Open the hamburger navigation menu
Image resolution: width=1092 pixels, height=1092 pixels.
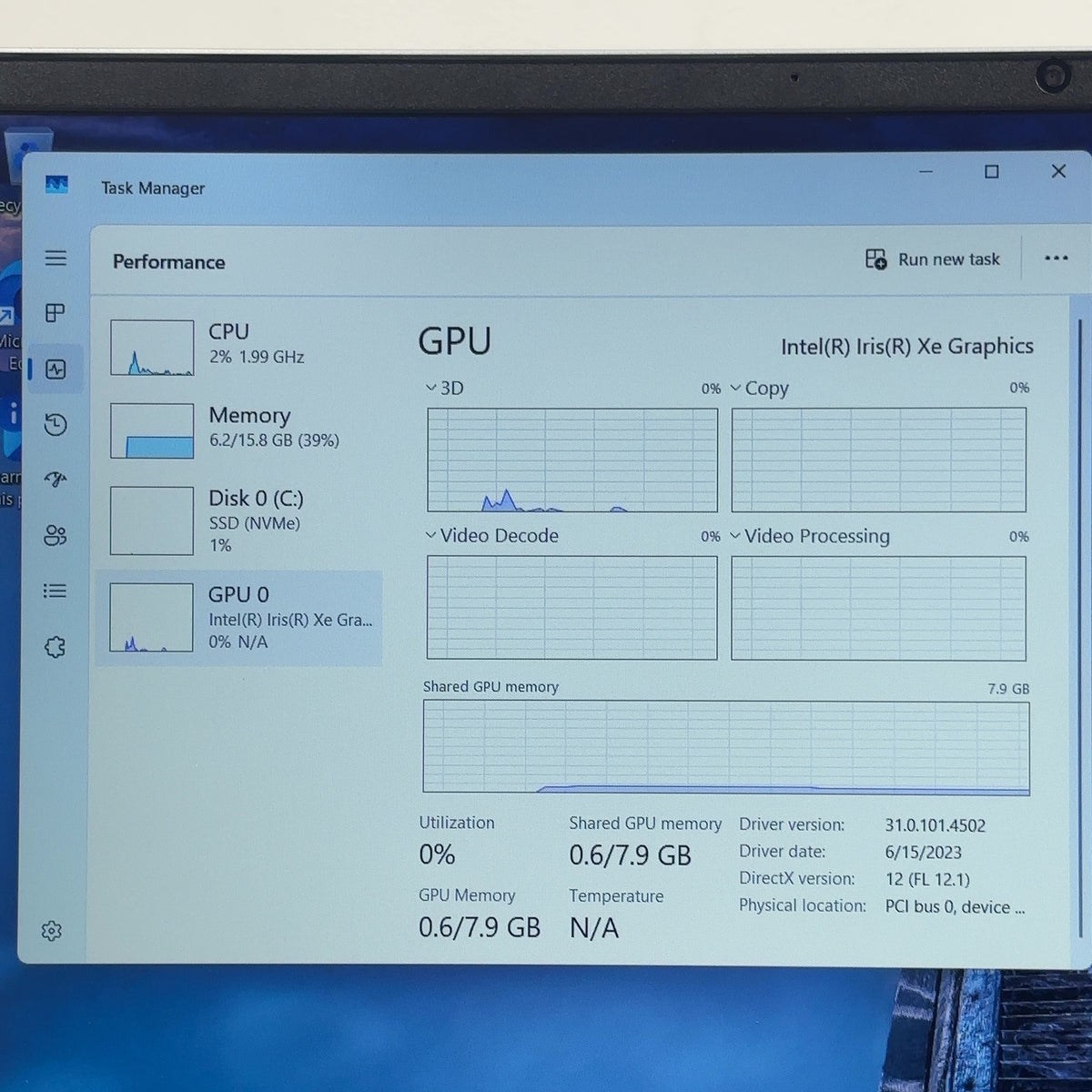[56, 258]
